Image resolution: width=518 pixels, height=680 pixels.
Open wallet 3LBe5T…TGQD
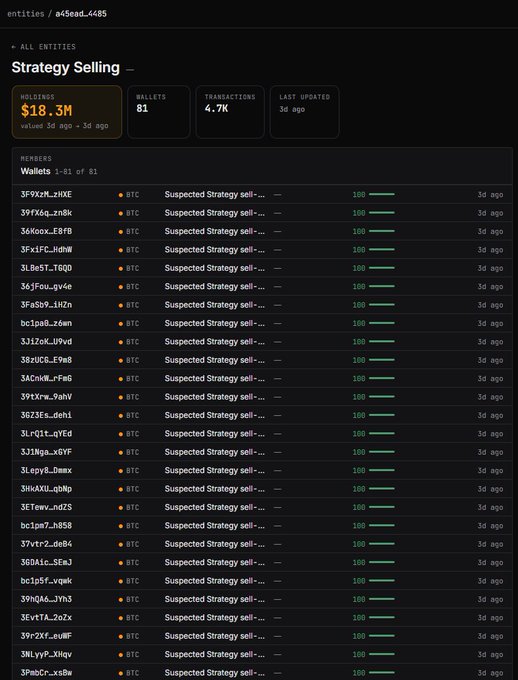click(x=46, y=268)
